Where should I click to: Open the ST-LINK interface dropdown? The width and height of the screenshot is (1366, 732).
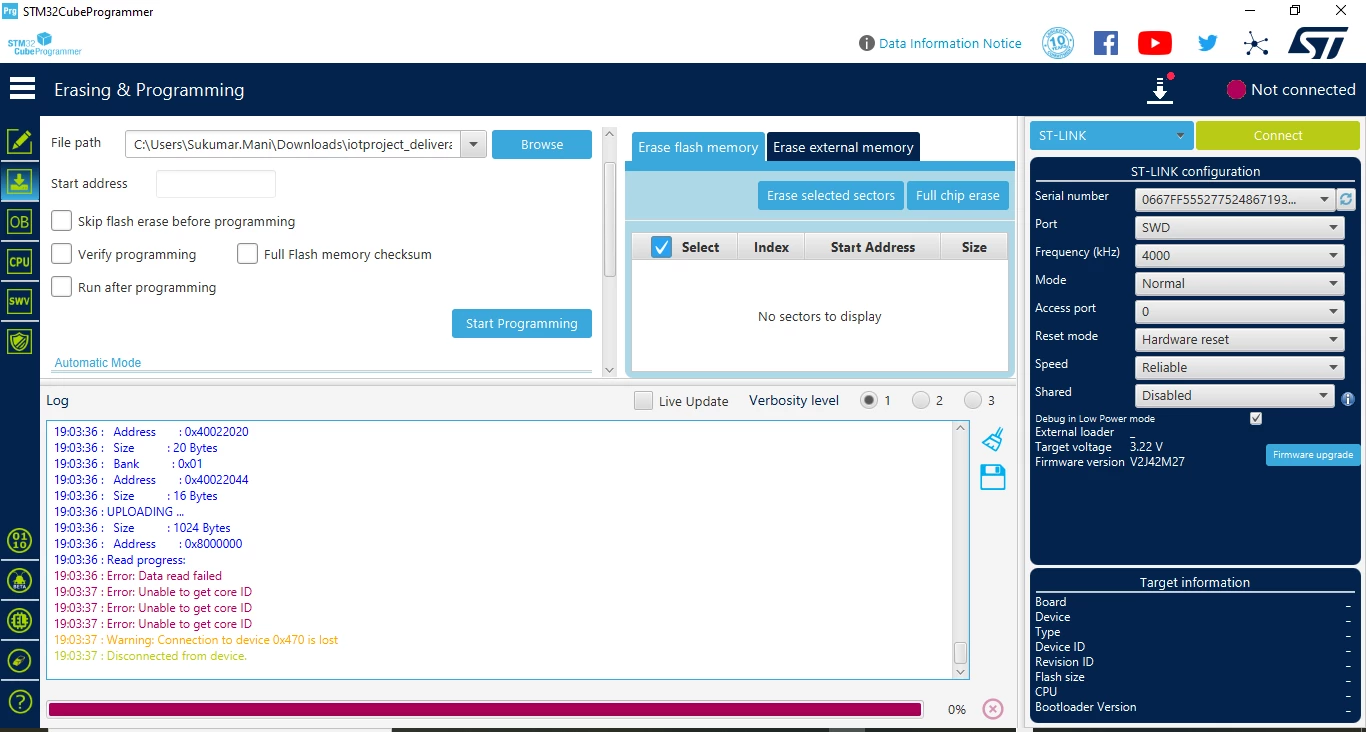pyautogui.click(x=1111, y=135)
